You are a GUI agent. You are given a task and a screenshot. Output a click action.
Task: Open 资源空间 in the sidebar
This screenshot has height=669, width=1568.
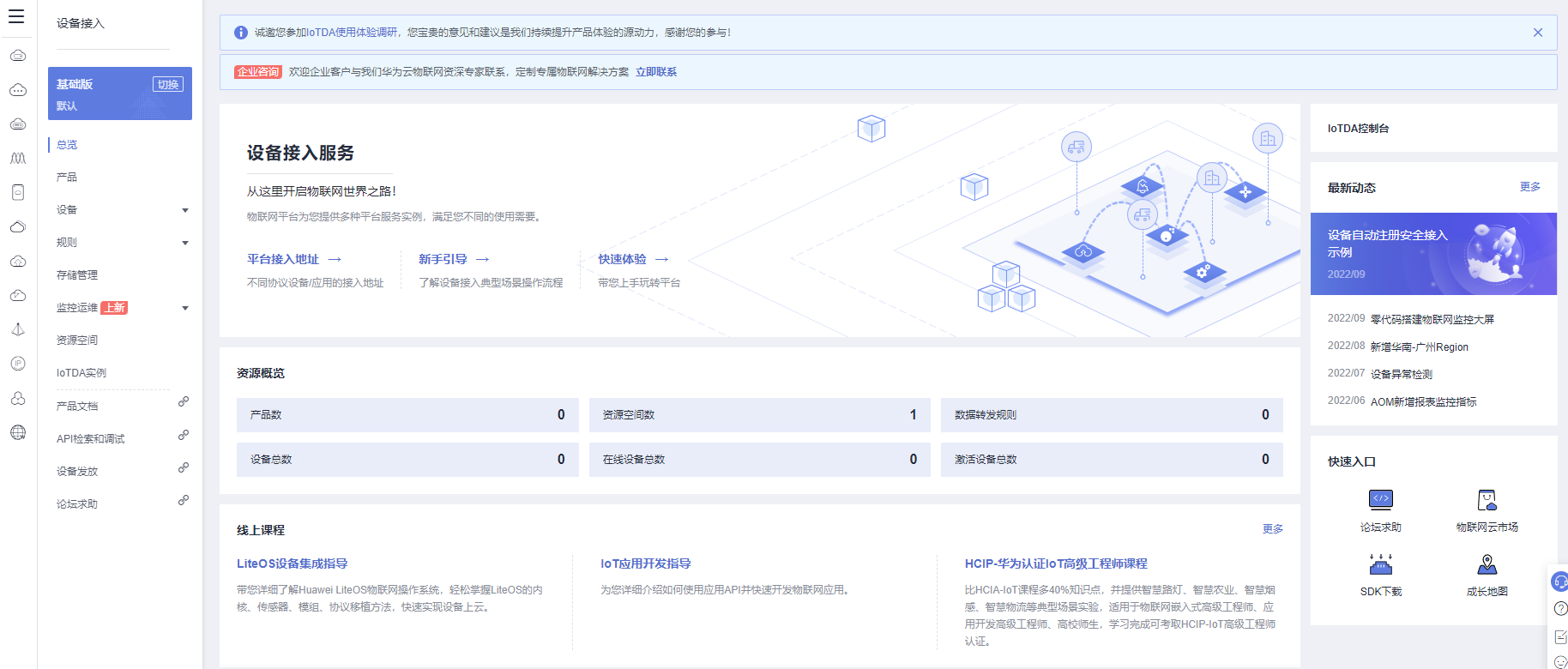77,341
